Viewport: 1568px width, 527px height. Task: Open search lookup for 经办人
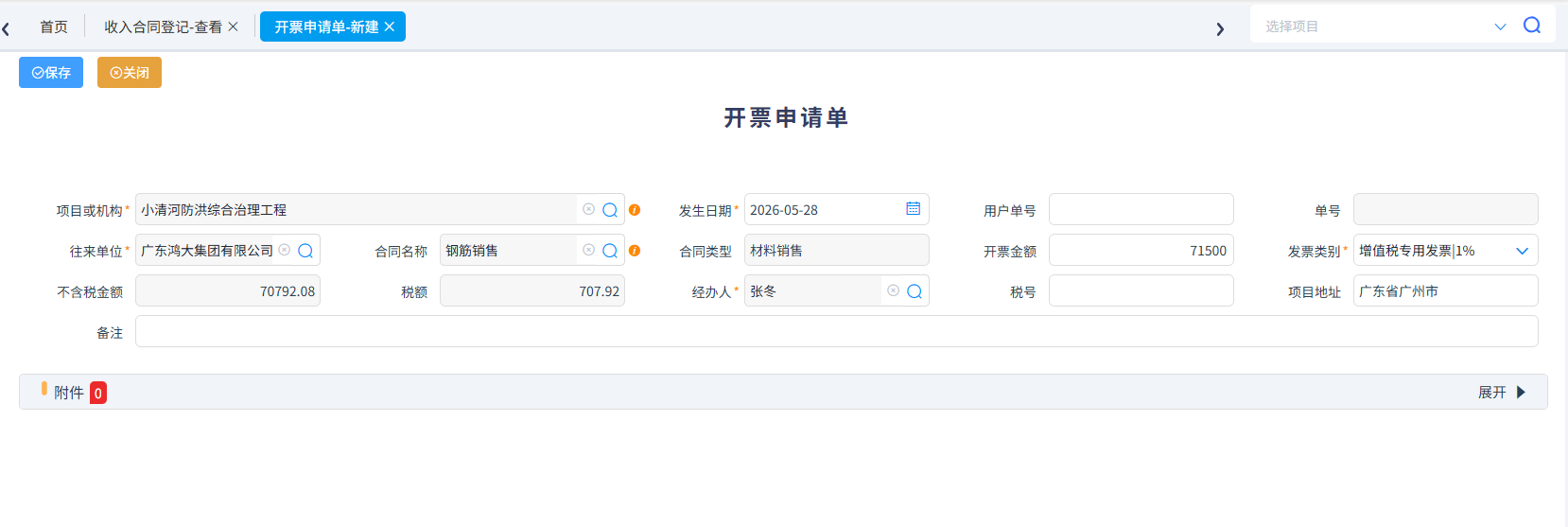(915, 291)
